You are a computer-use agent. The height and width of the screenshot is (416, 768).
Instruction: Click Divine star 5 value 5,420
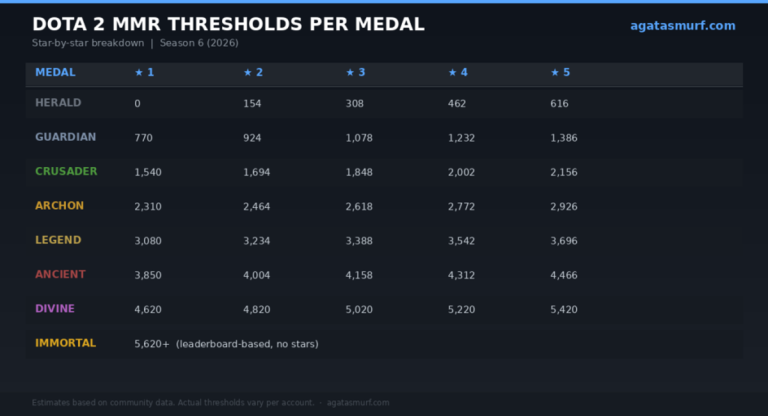564,310
